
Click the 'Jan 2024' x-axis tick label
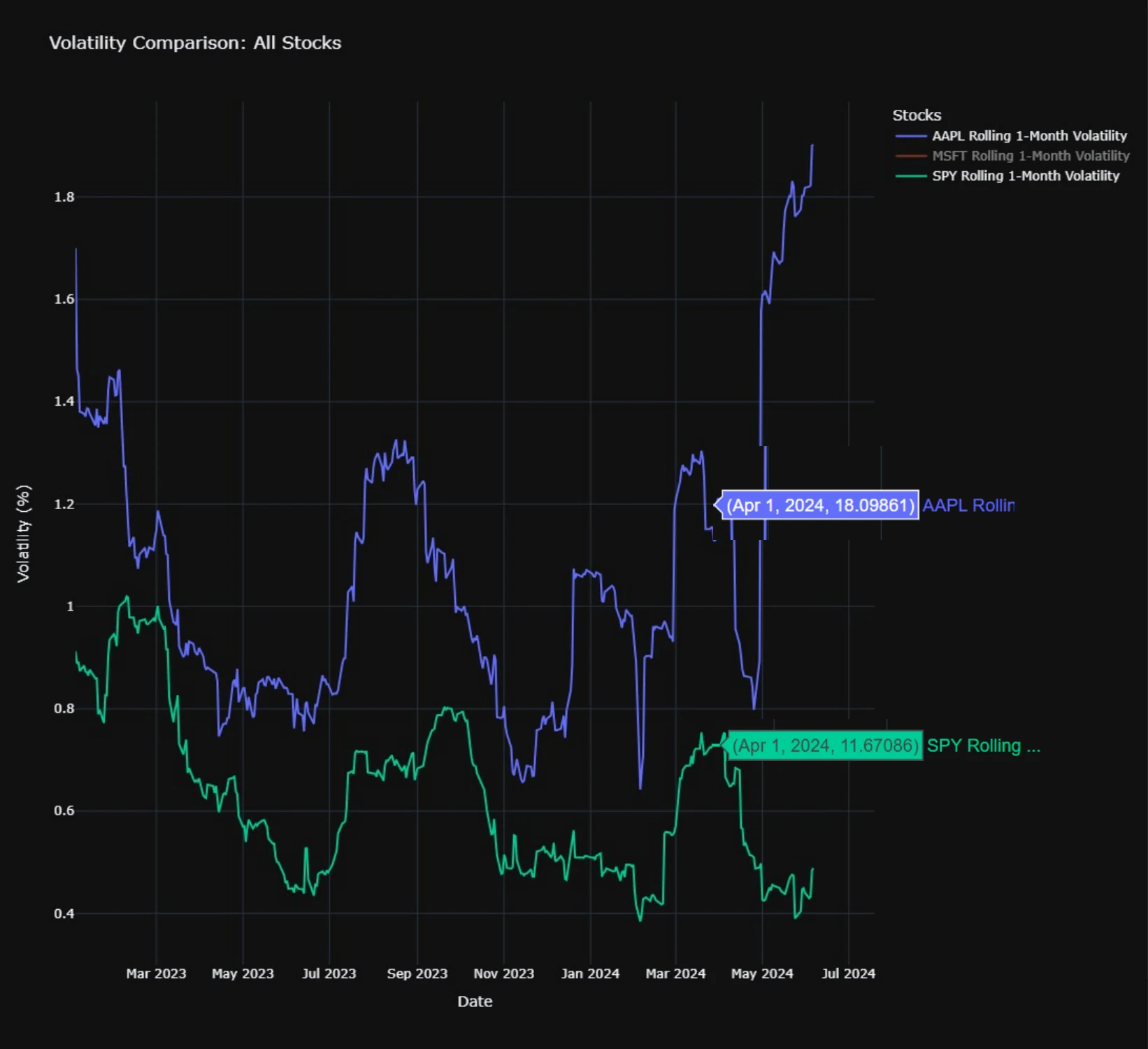click(590, 973)
